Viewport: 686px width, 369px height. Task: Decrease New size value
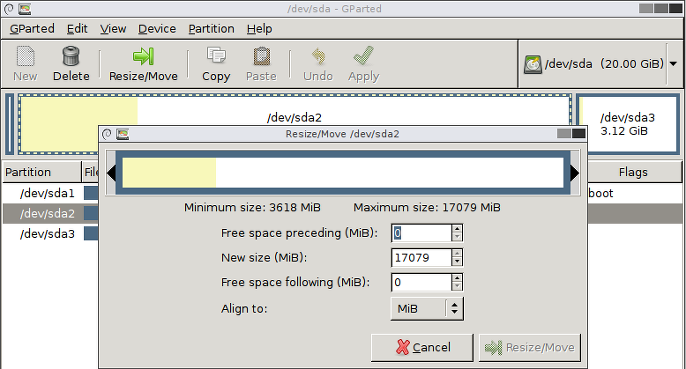457,262
